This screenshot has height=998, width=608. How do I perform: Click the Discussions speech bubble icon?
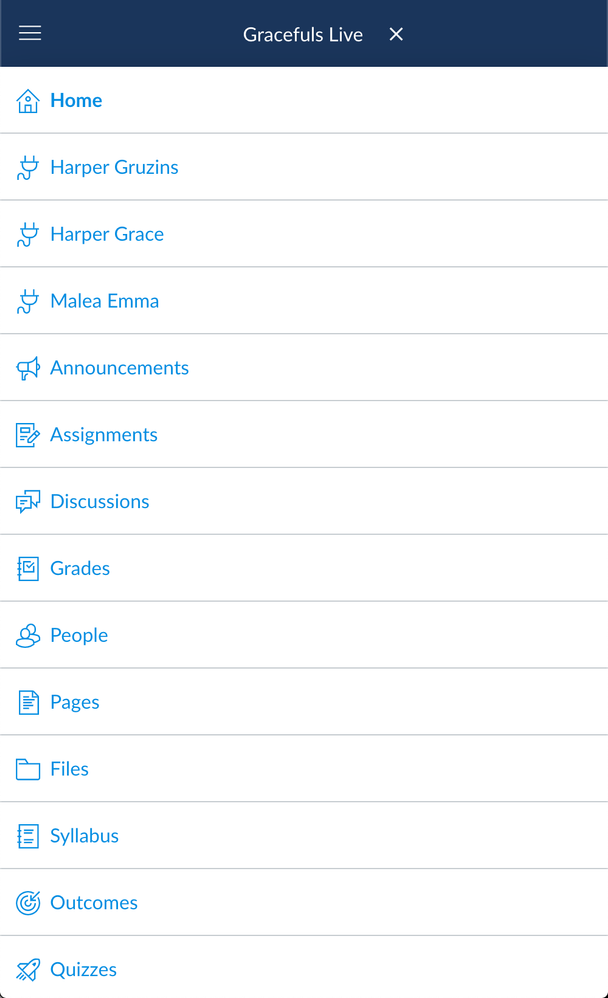pyautogui.click(x=27, y=501)
